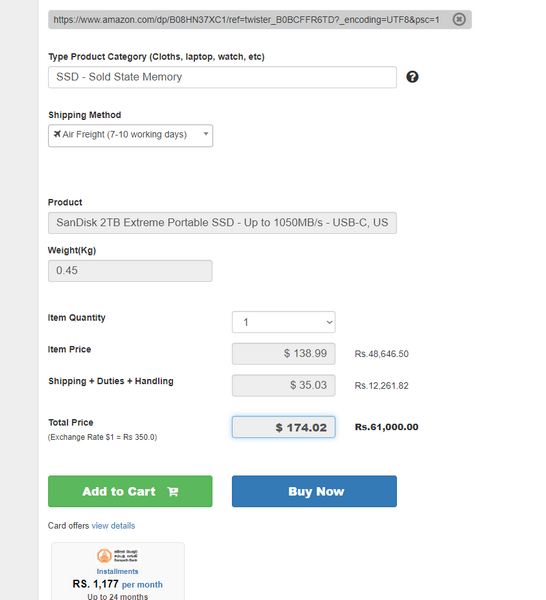This screenshot has width=546, height=600.
Task: Click the 'Item Quantity' label
Action: [77, 318]
